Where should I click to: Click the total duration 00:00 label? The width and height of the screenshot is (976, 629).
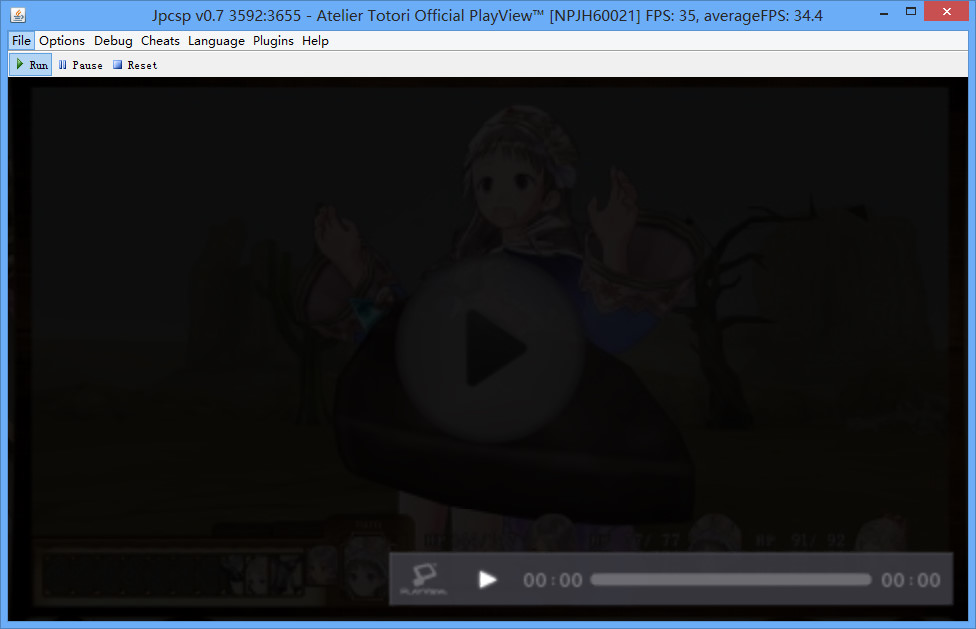911,580
